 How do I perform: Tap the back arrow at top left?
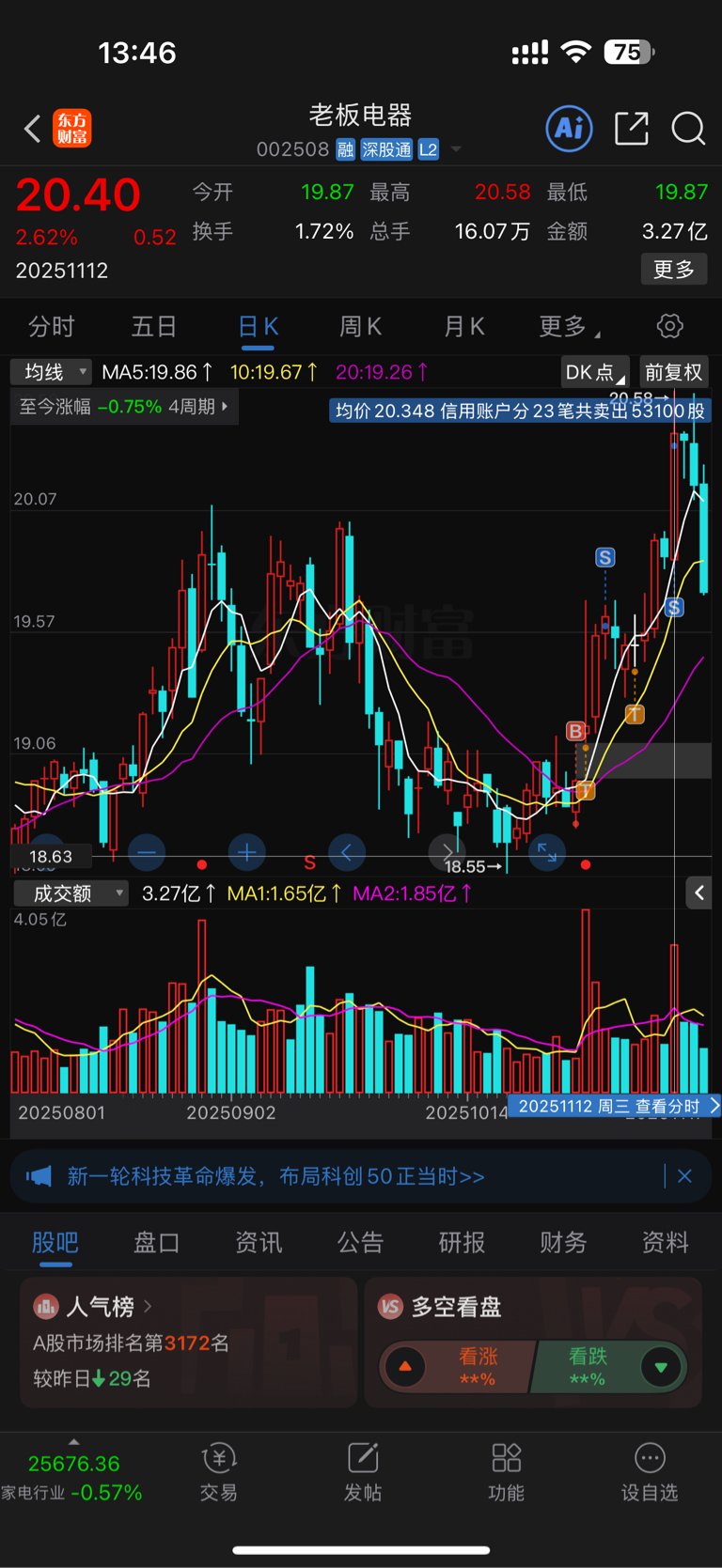coord(33,128)
